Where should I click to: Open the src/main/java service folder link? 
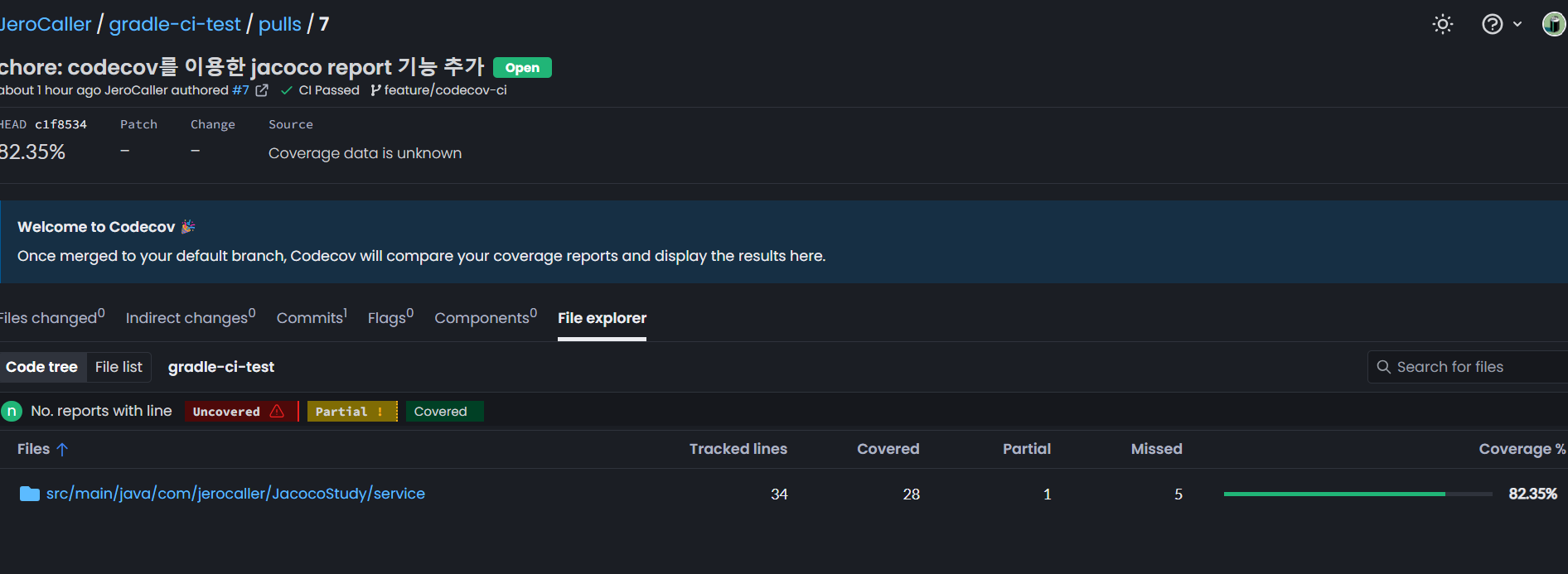(x=235, y=494)
